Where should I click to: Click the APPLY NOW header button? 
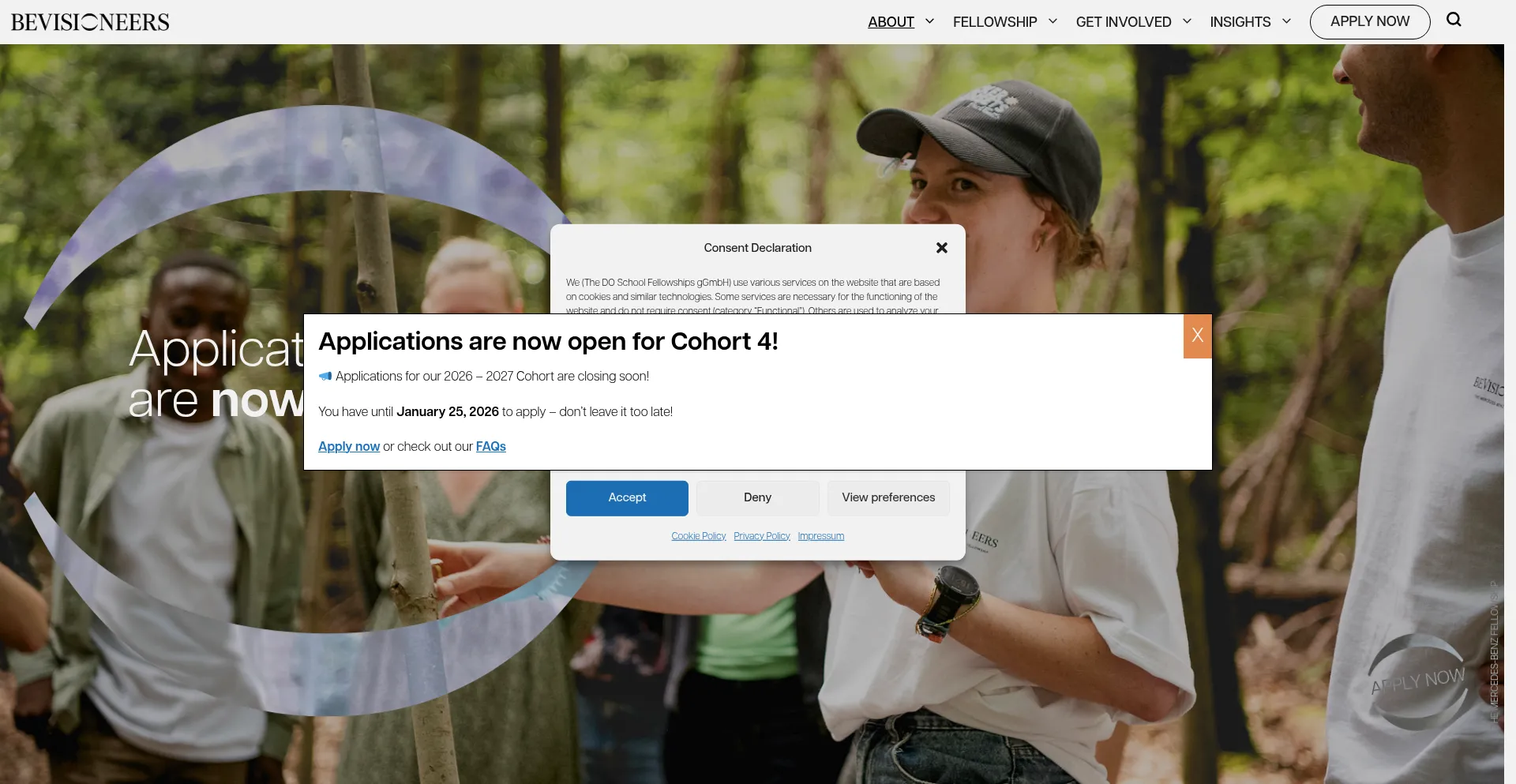point(1370,22)
